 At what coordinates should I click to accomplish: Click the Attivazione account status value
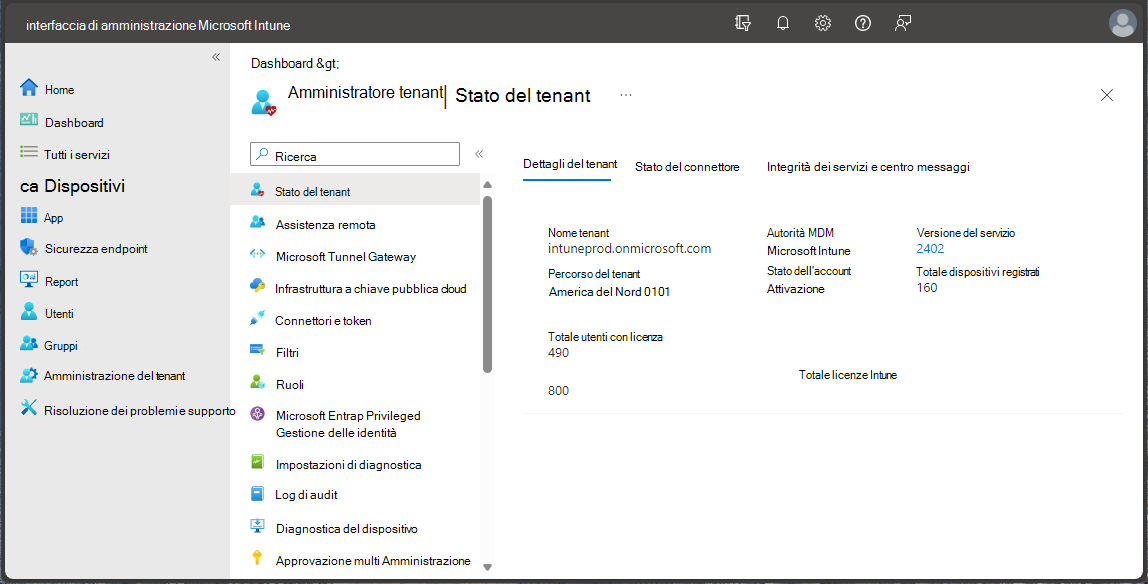click(x=796, y=289)
